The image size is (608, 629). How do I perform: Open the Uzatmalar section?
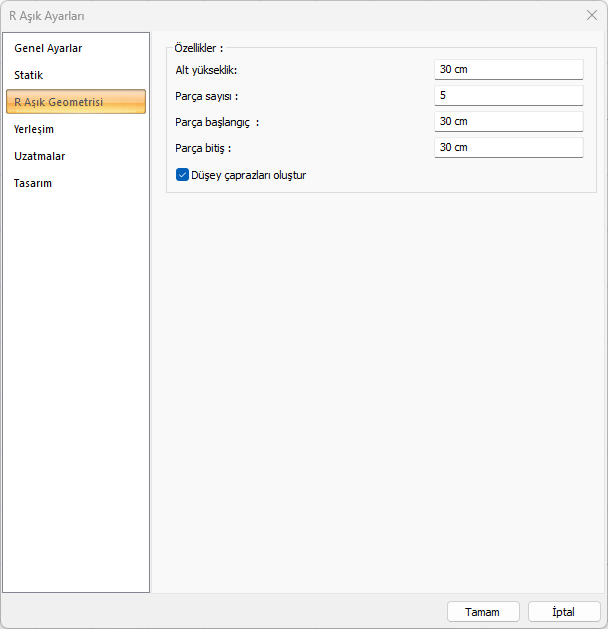tap(40, 156)
